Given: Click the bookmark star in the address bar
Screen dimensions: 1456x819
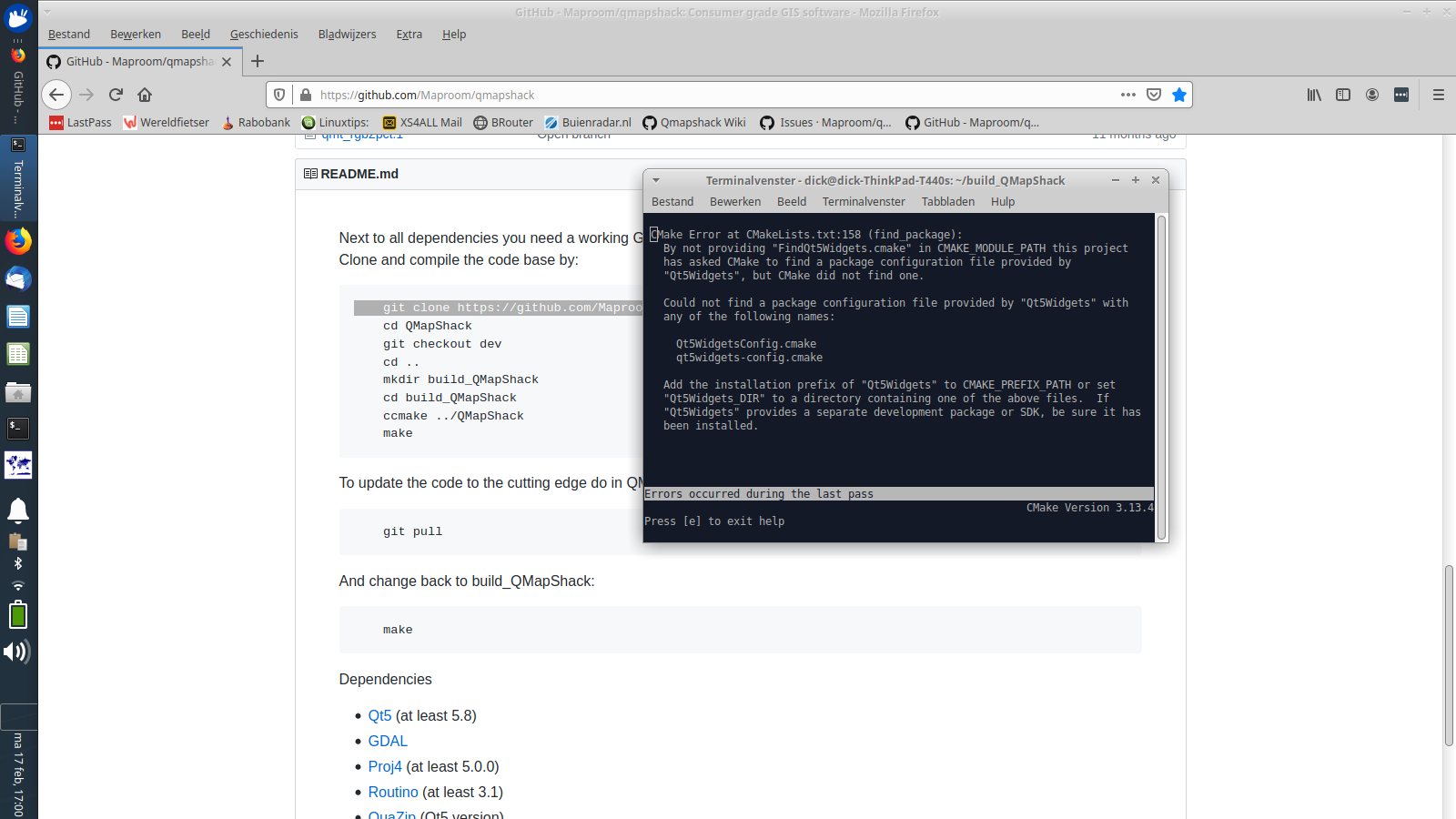Looking at the screenshot, I should tap(1179, 95).
